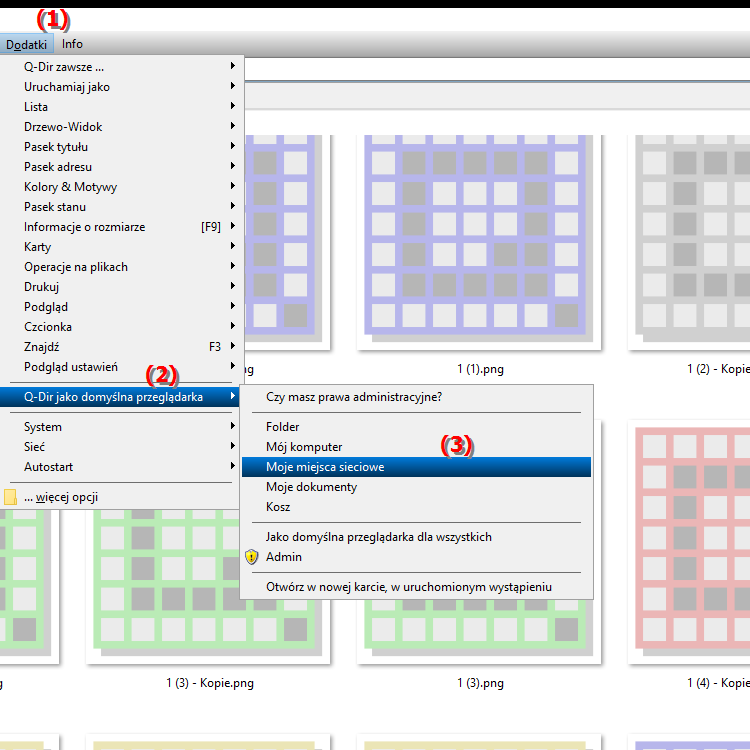750x750 pixels.
Task: Click the file name '1 (3).png'
Action: (x=480, y=683)
